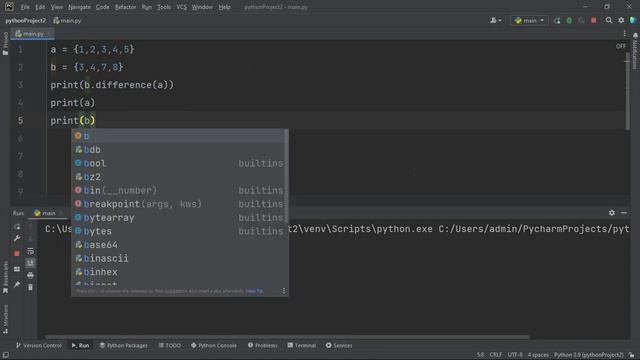Open the VCS menu
This screenshot has height=360, width=640.
click(x=182, y=7)
